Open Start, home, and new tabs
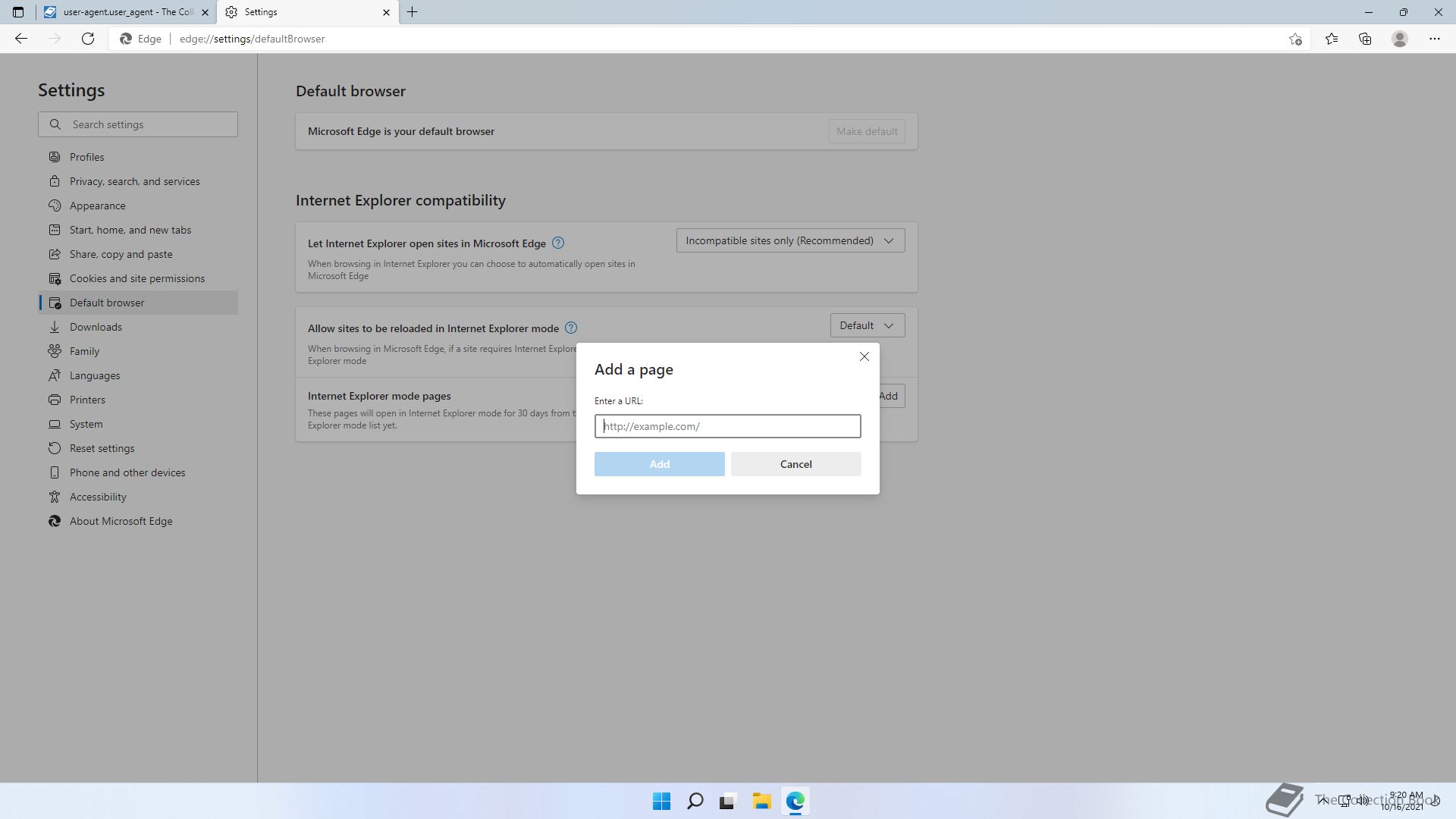Image resolution: width=1456 pixels, height=819 pixels. coord(138,230)
